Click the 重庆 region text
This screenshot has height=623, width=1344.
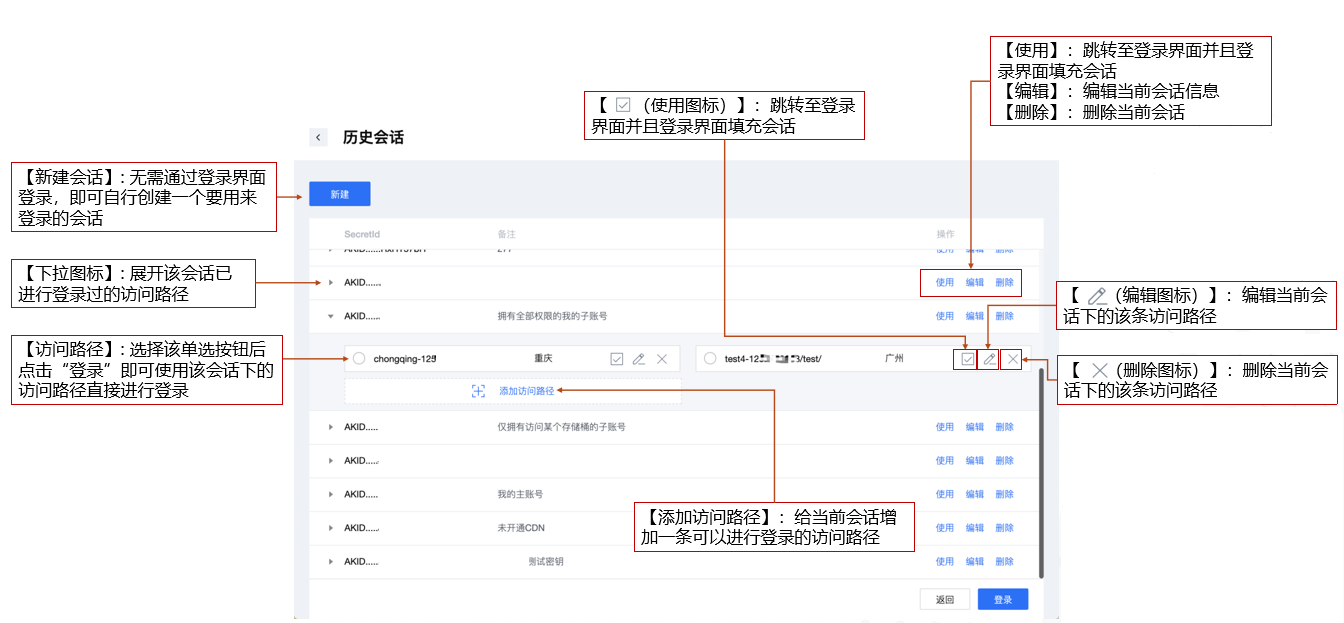[x=544, y=358]
